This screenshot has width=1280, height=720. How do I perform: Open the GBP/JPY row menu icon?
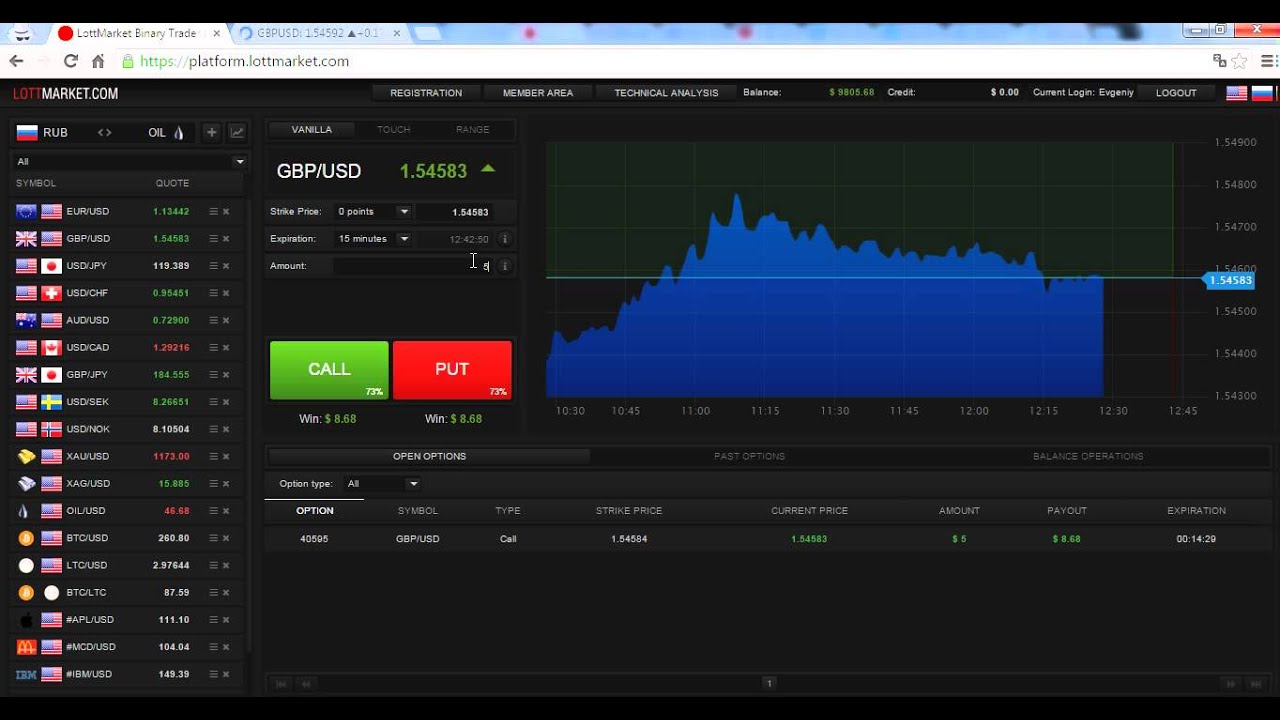pos(213,374)
